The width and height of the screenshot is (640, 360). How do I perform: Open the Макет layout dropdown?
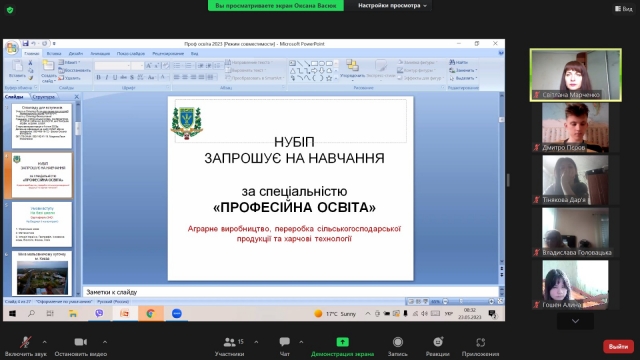pos(69,62)
